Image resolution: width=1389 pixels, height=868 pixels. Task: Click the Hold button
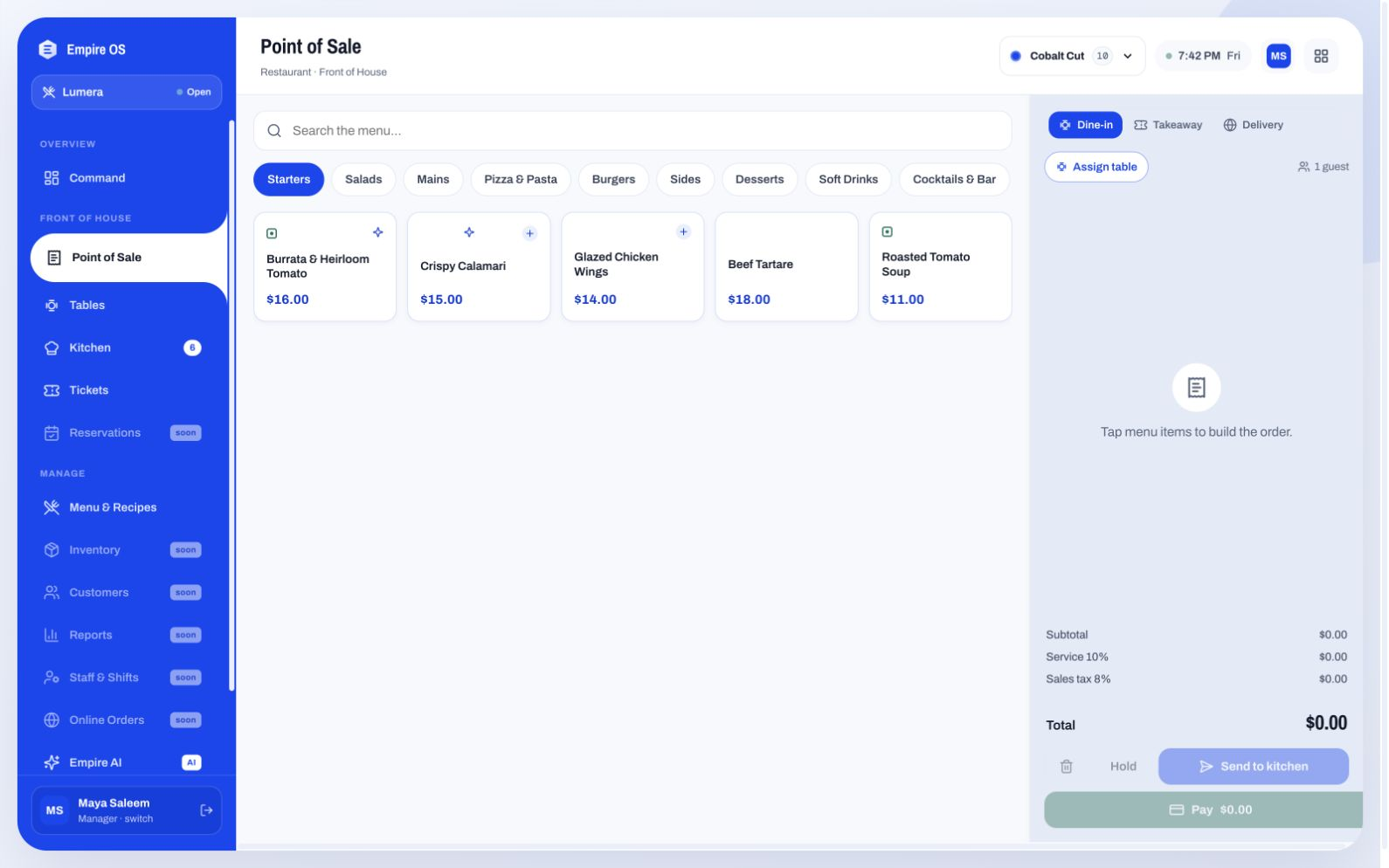coord(1123,767)
